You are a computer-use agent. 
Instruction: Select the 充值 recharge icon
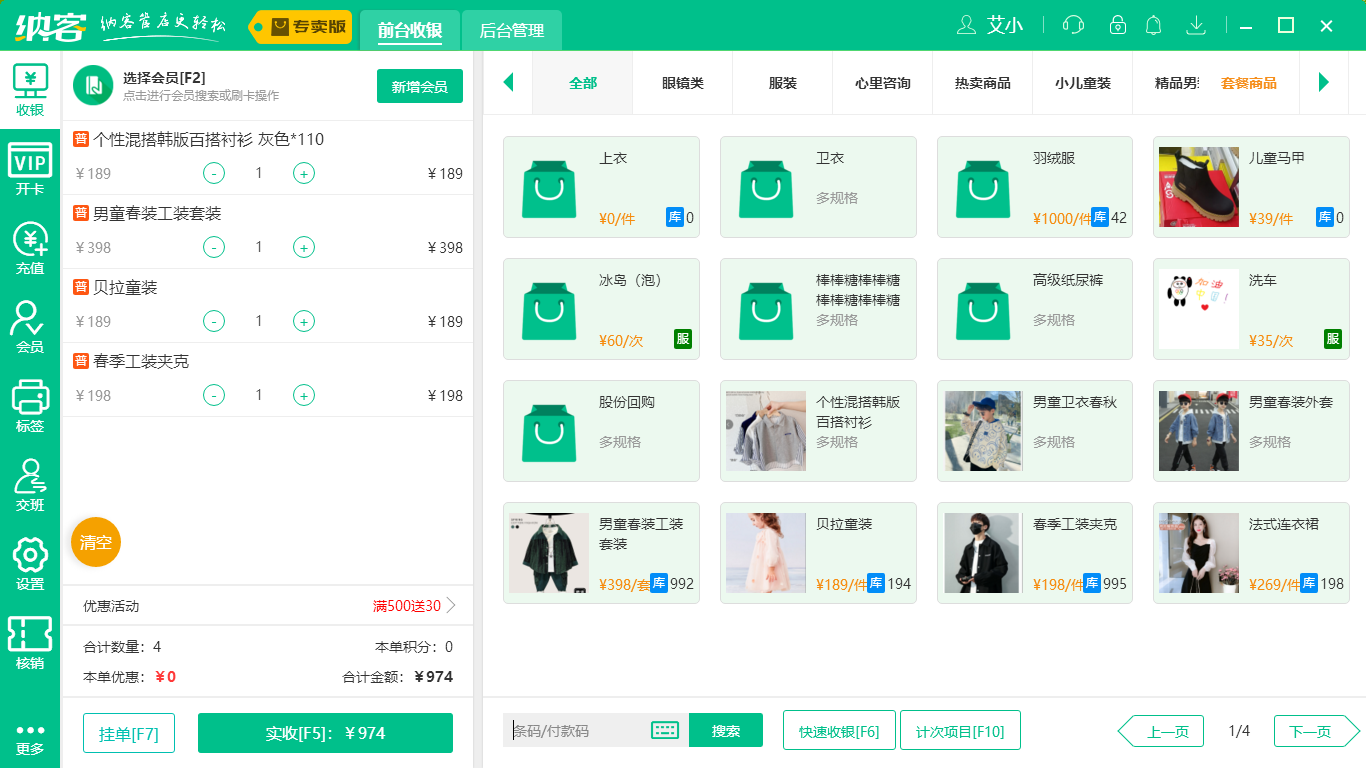(30, 244)
